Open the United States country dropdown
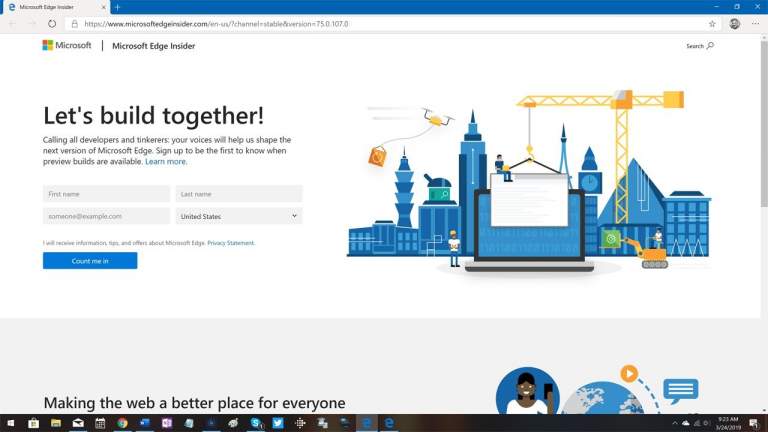The image size is (768, 432). coord(239,216)
